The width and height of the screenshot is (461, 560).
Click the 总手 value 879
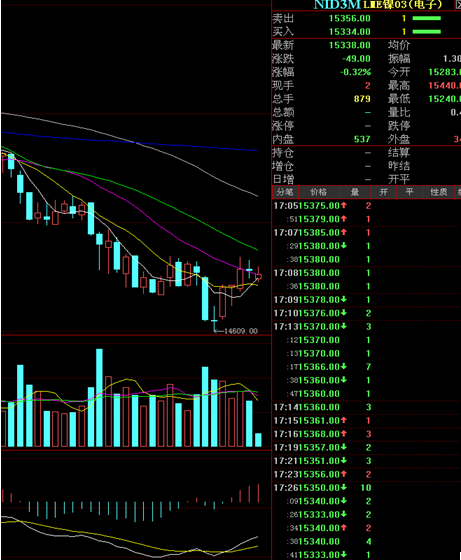pos(362,99)
